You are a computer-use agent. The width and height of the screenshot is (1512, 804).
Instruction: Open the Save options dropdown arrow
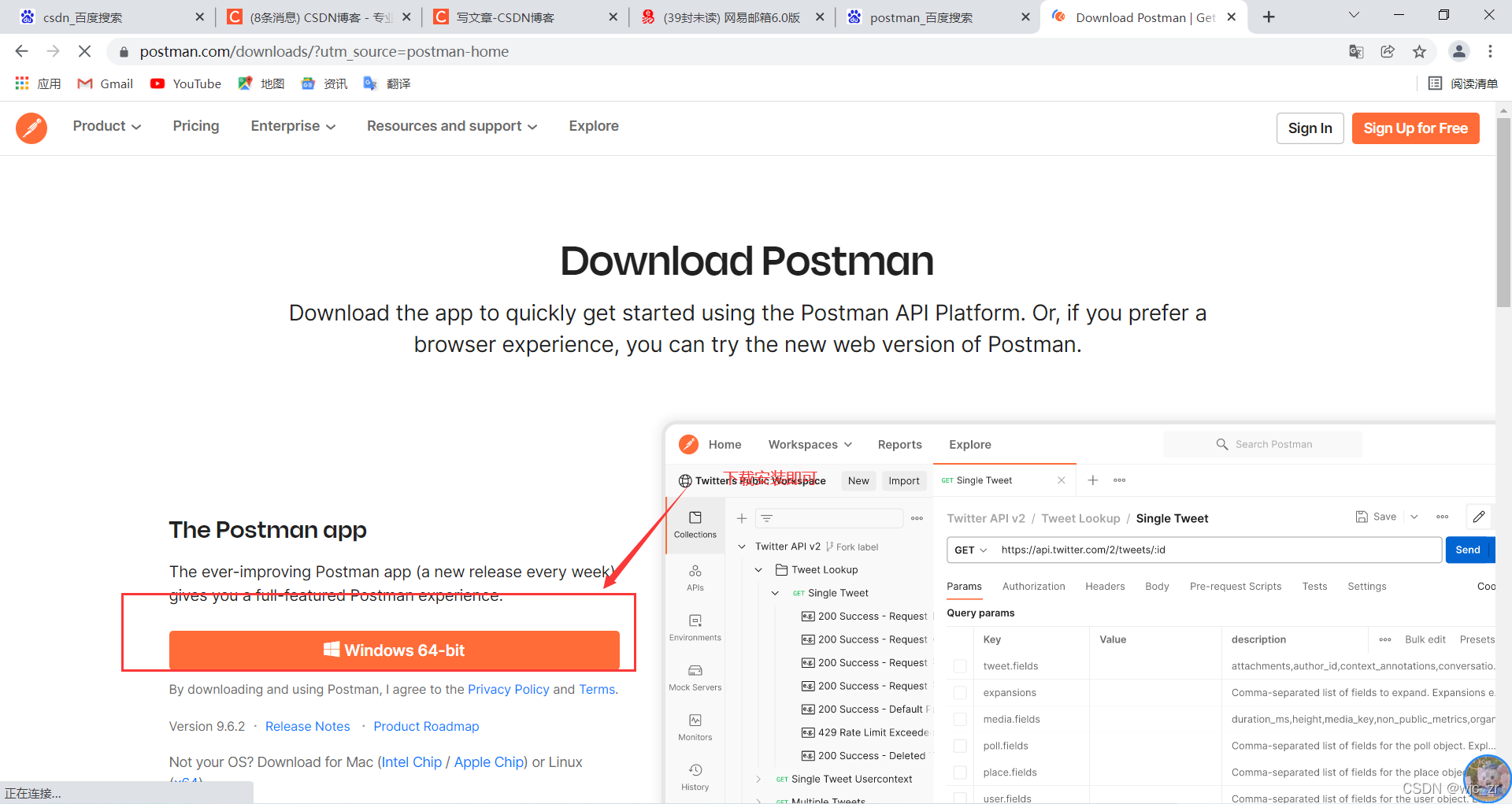pyautogui.click(x=1414, y=517)
